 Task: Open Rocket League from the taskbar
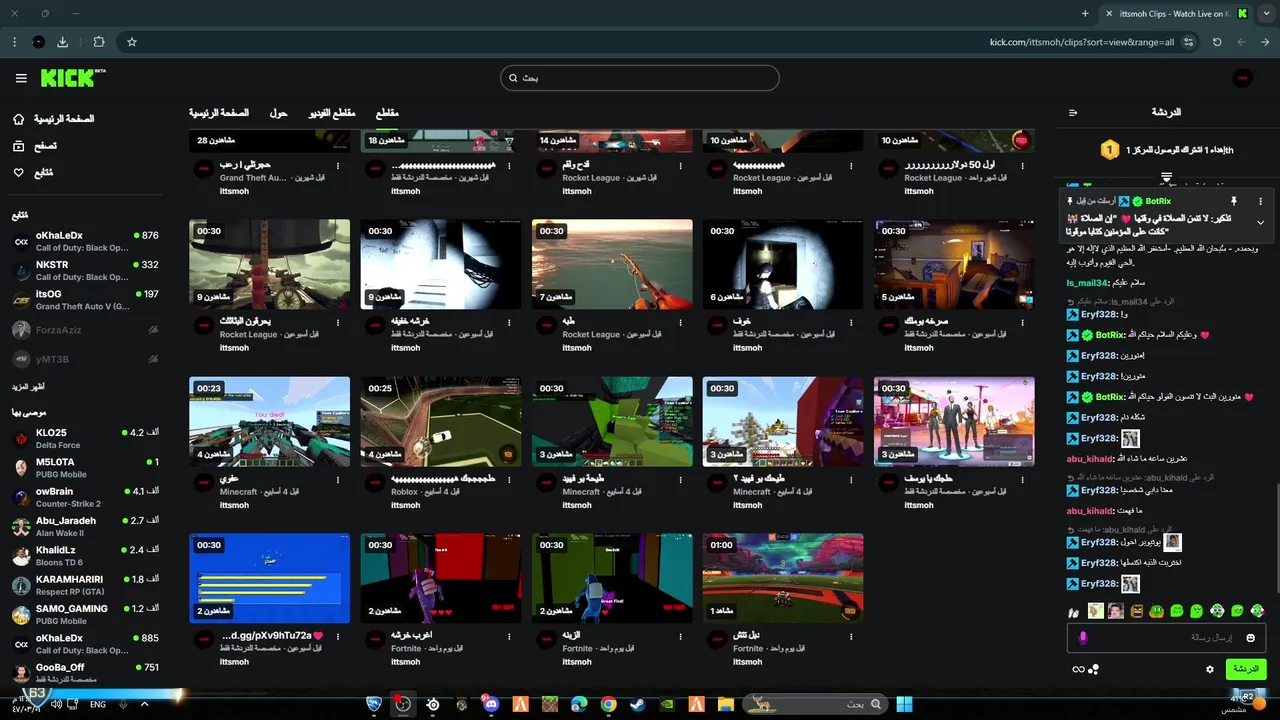(x=374, y=704)
